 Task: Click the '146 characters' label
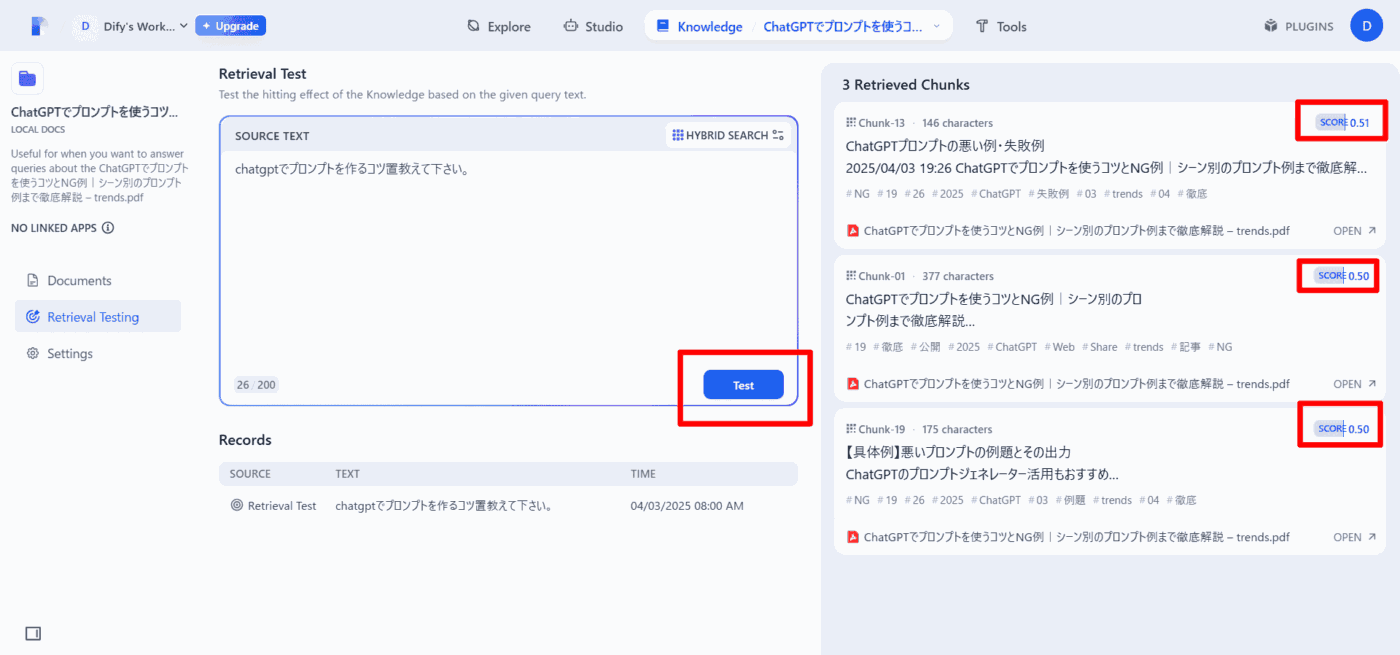[x=957, y=123]
